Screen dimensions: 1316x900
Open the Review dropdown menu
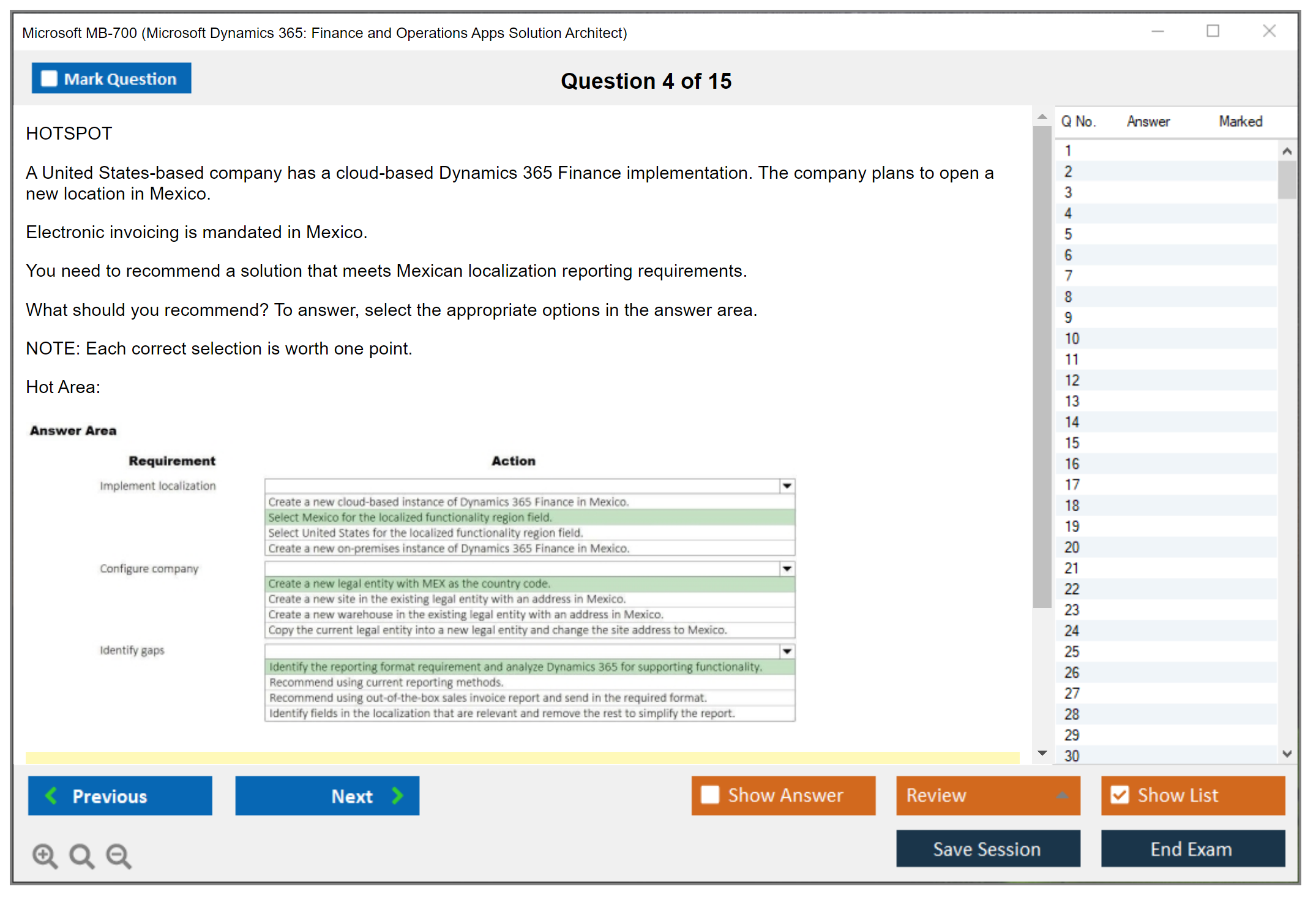pyautogui.click(x=988, y=795)
